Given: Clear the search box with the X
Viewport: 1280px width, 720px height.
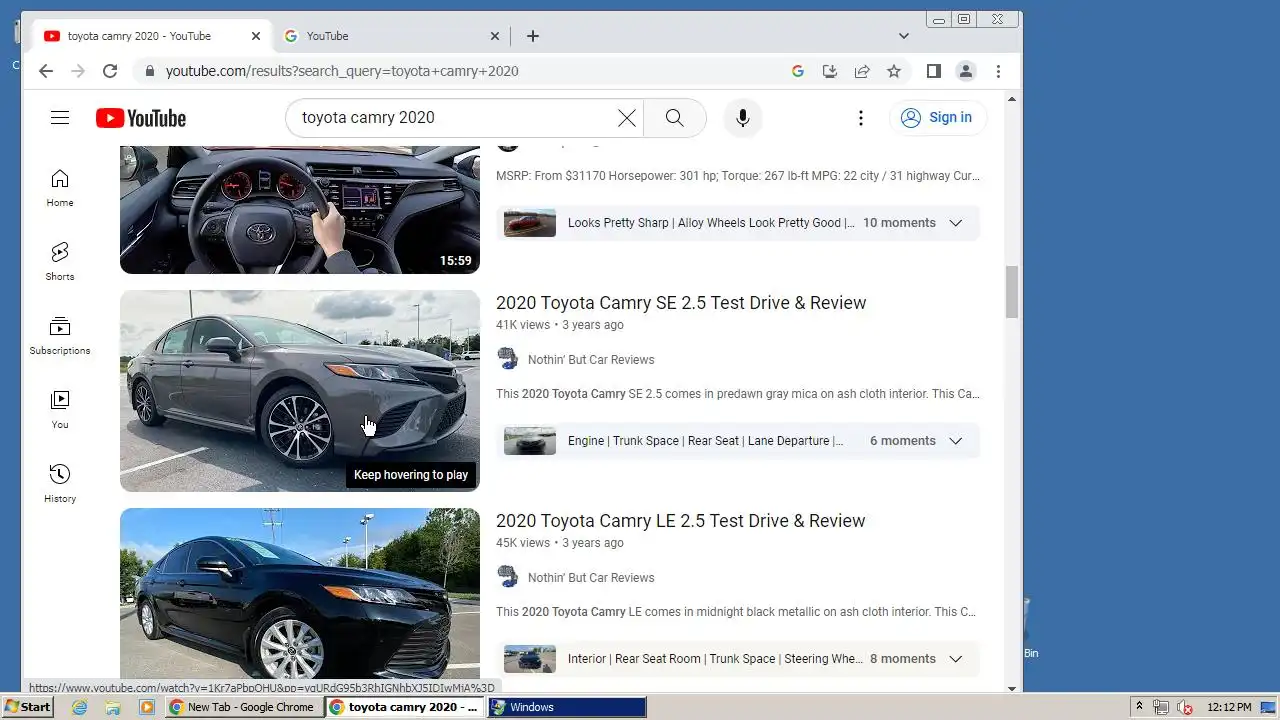Looking at the screenshot, I should (x=627, y=118).
